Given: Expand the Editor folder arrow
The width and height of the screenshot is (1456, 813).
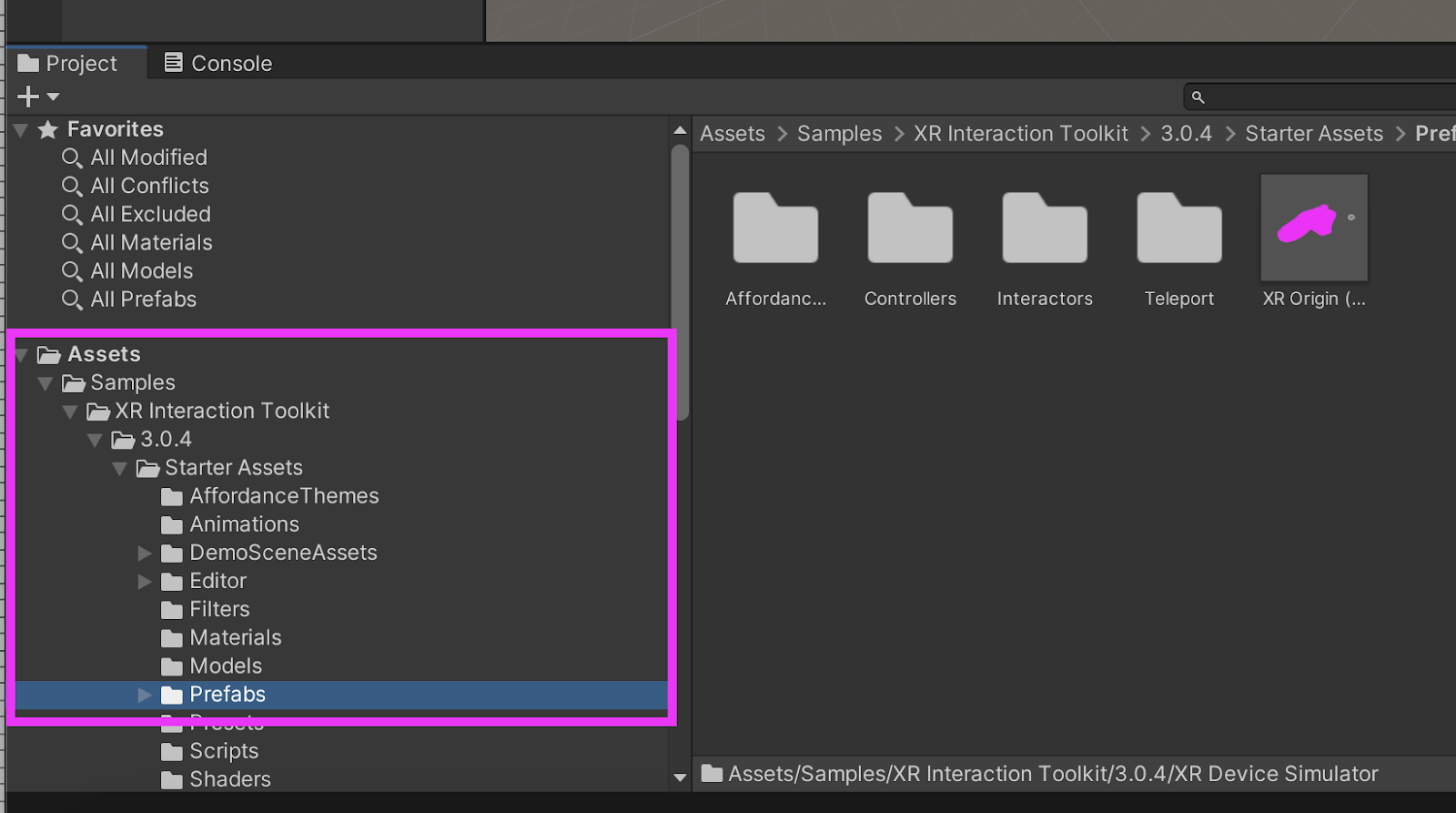Looking at the screenshot, I should [144, 581].
